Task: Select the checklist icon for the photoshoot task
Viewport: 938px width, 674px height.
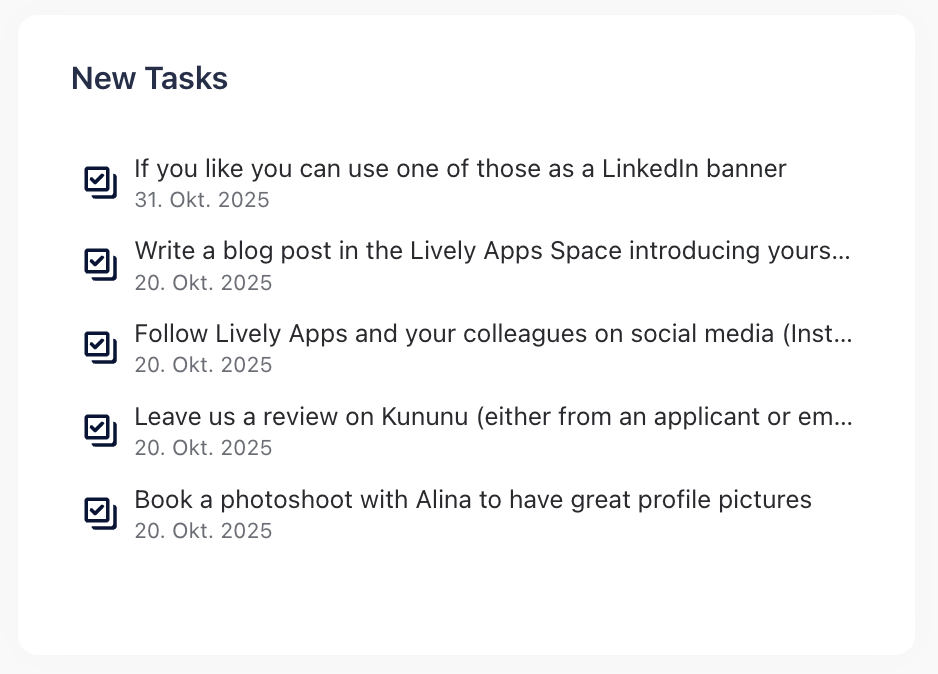Action: [x=100, y=512]
